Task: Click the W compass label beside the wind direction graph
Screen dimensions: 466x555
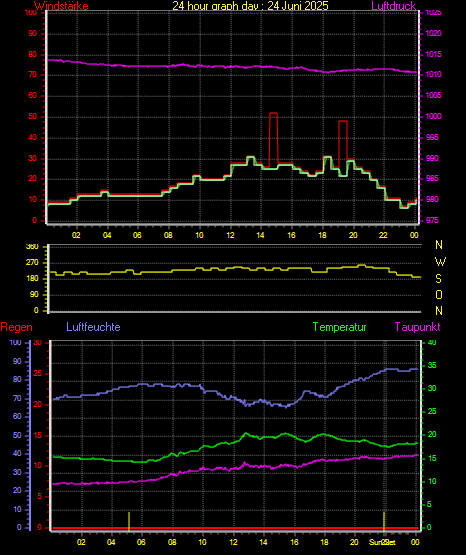Action: pyautogui.click(x=440, y=262)
